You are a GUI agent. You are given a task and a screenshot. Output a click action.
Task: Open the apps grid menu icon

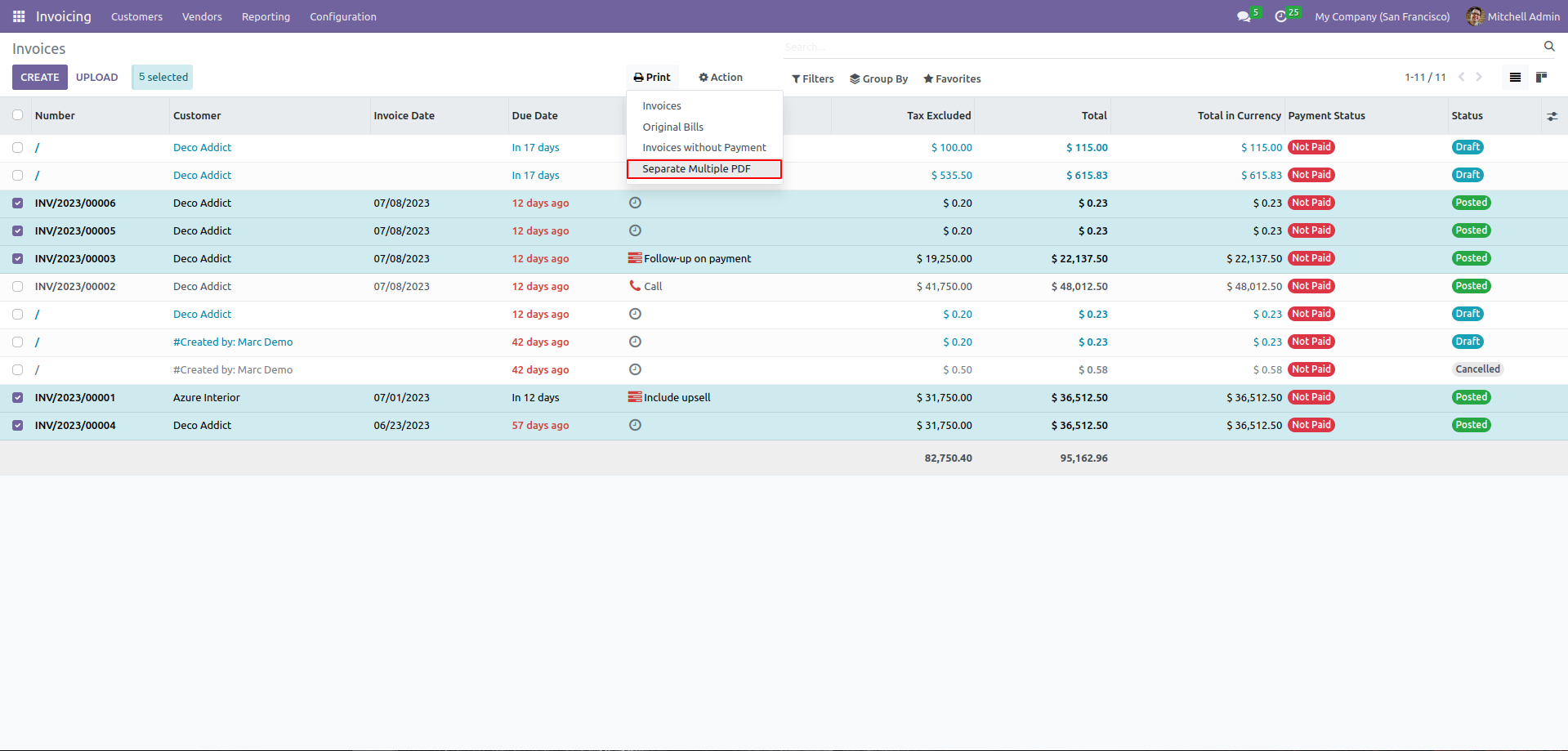(19, 16)
